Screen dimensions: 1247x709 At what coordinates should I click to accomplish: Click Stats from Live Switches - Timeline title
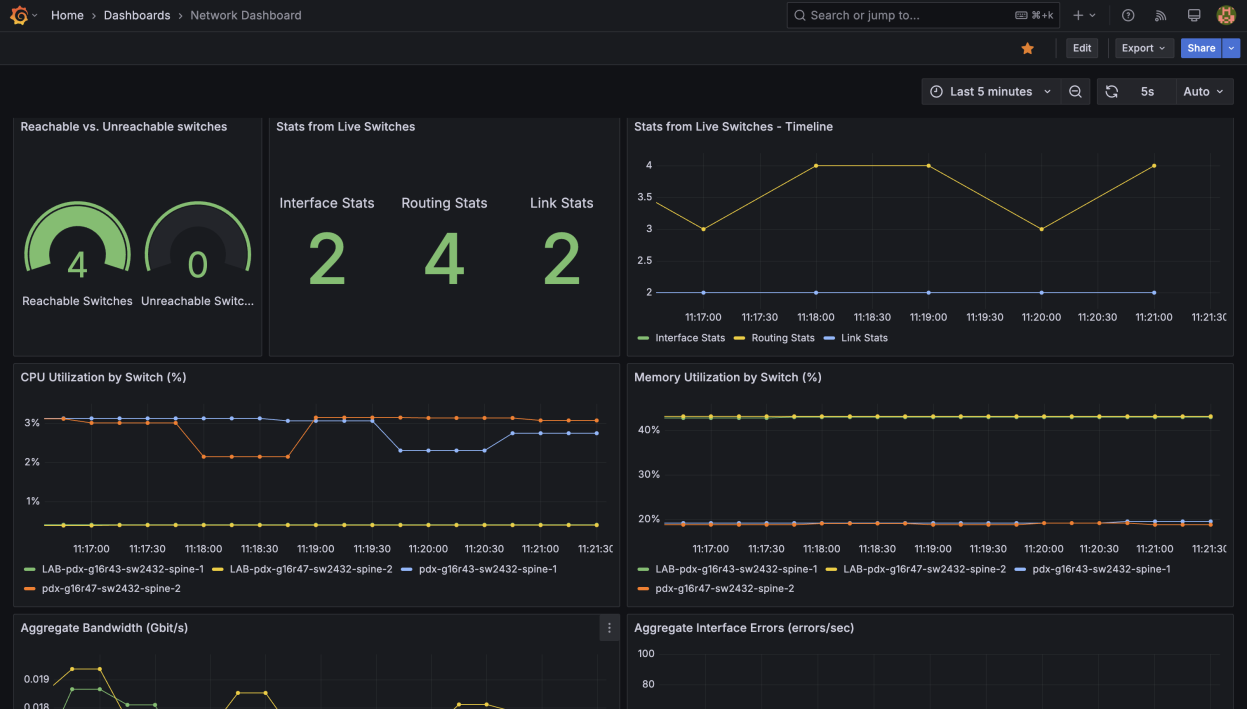[x=733, y=127]
